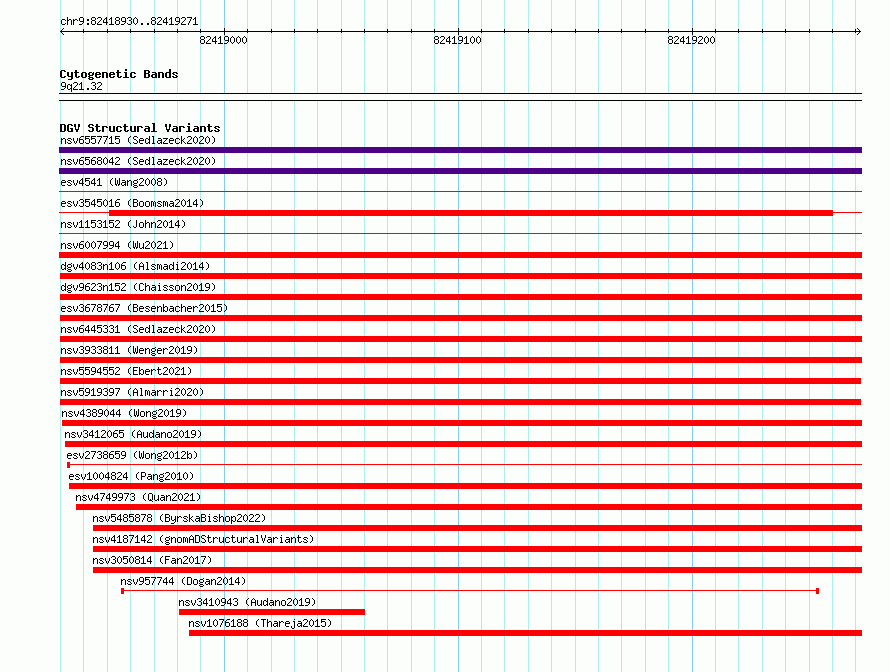Select the nsv4749973 (Quan2021) red bar
Image resolution: width=890 pixels, height=672 pixels.
pos(469,507)
